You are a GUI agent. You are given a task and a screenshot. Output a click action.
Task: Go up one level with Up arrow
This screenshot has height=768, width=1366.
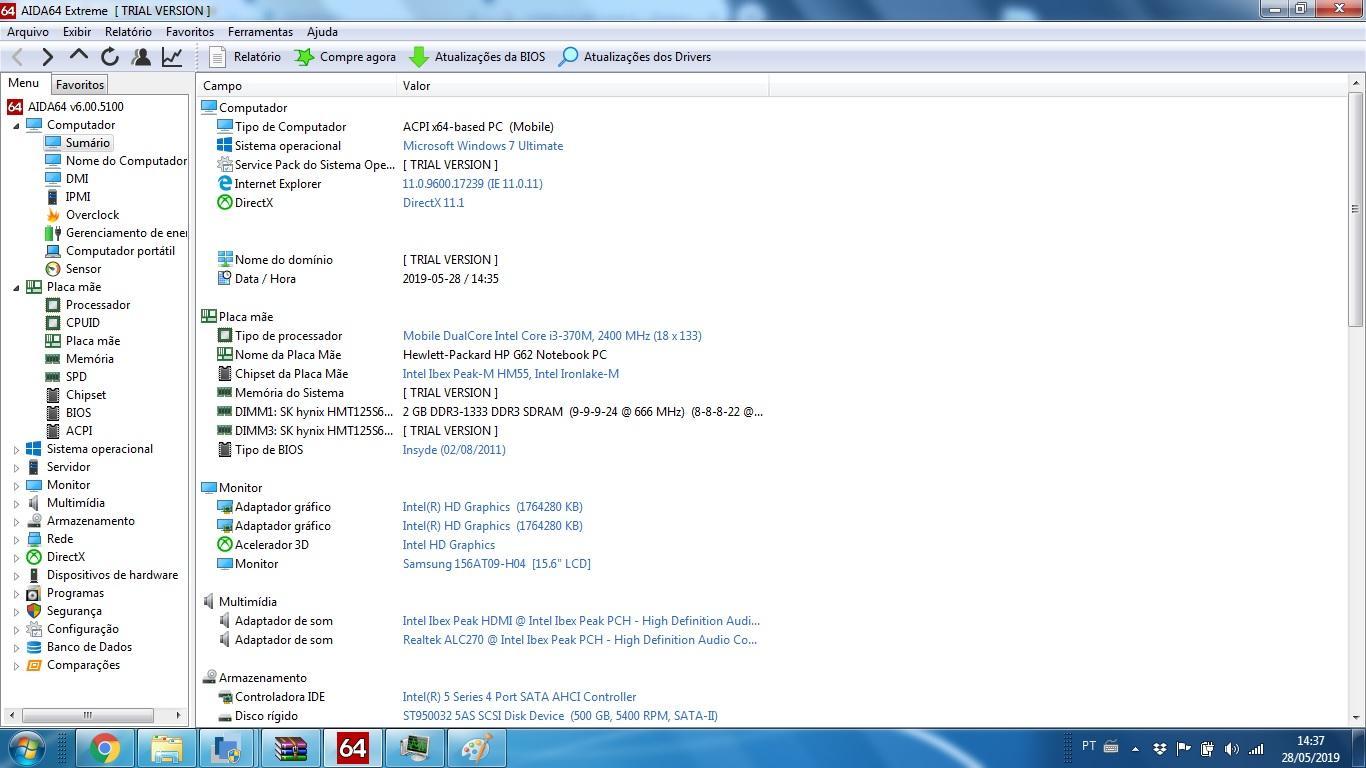(79, 56)
